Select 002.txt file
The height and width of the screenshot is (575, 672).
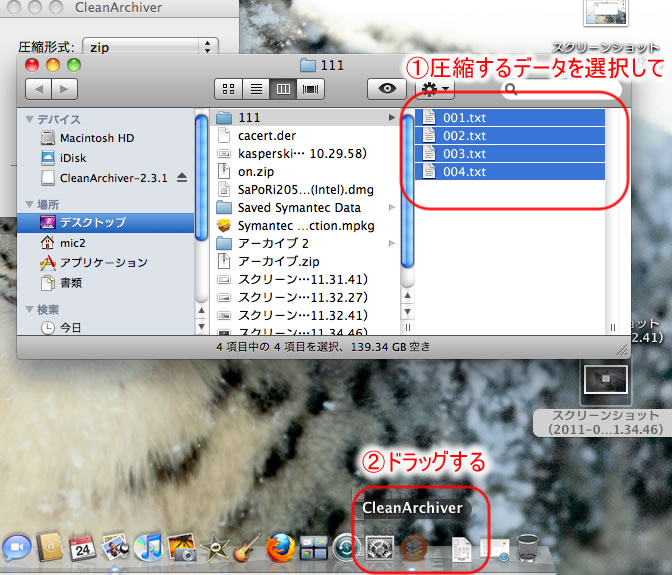tap(510, 135)
